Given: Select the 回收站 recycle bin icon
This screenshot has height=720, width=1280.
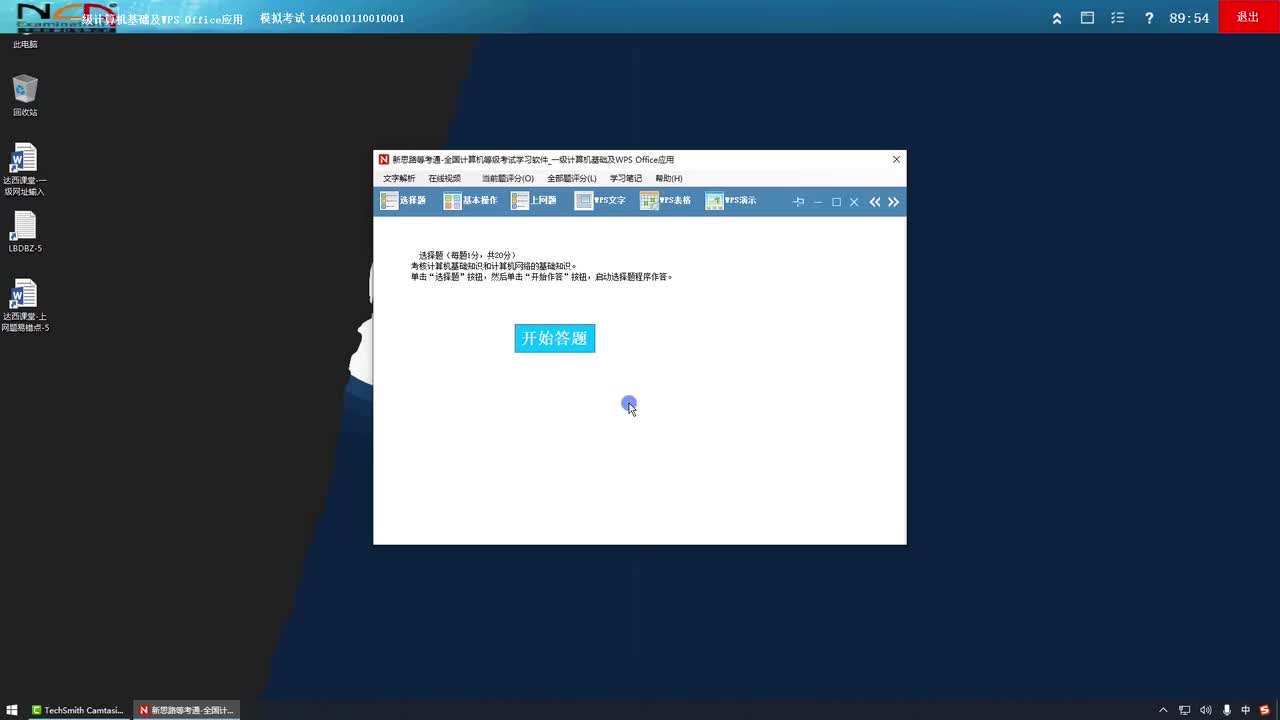Looking at the screenshot, I should [x=25, y=96].
